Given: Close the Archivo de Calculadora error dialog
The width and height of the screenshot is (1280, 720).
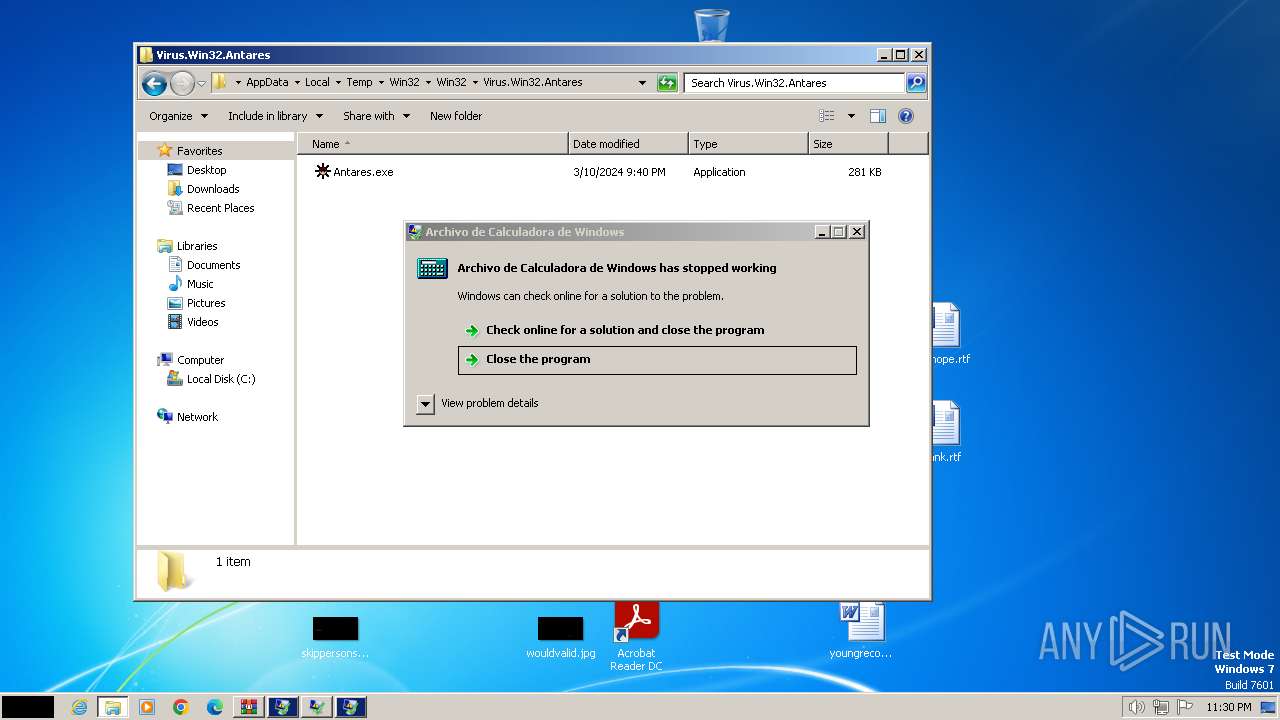Looking at the screenshot, I should pyautogui.click(x=857, y=231).
